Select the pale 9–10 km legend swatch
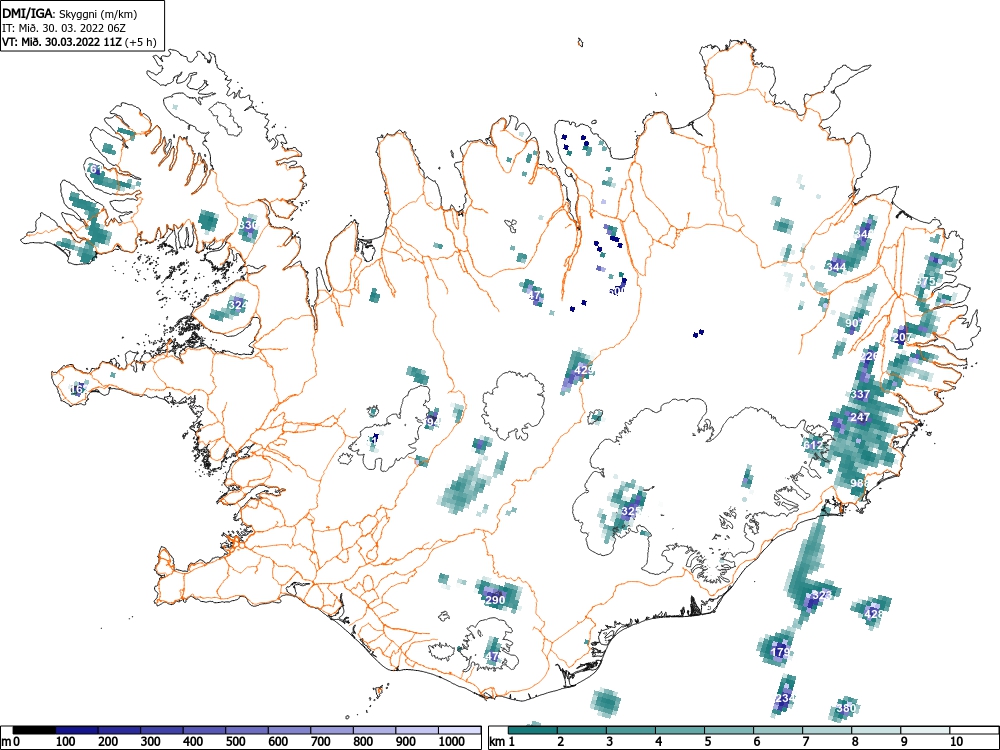This screenshot has height=750, width=1000. pos(925,730)
